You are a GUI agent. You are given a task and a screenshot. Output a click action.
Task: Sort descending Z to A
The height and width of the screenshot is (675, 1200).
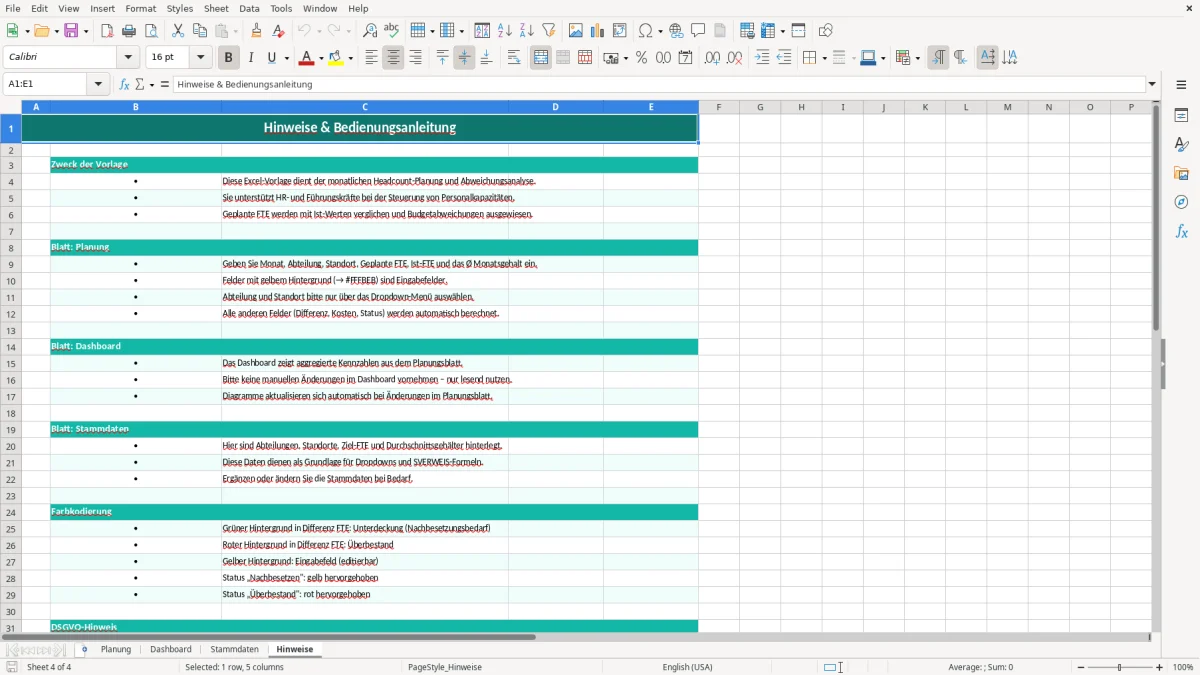tap(527, 31)
